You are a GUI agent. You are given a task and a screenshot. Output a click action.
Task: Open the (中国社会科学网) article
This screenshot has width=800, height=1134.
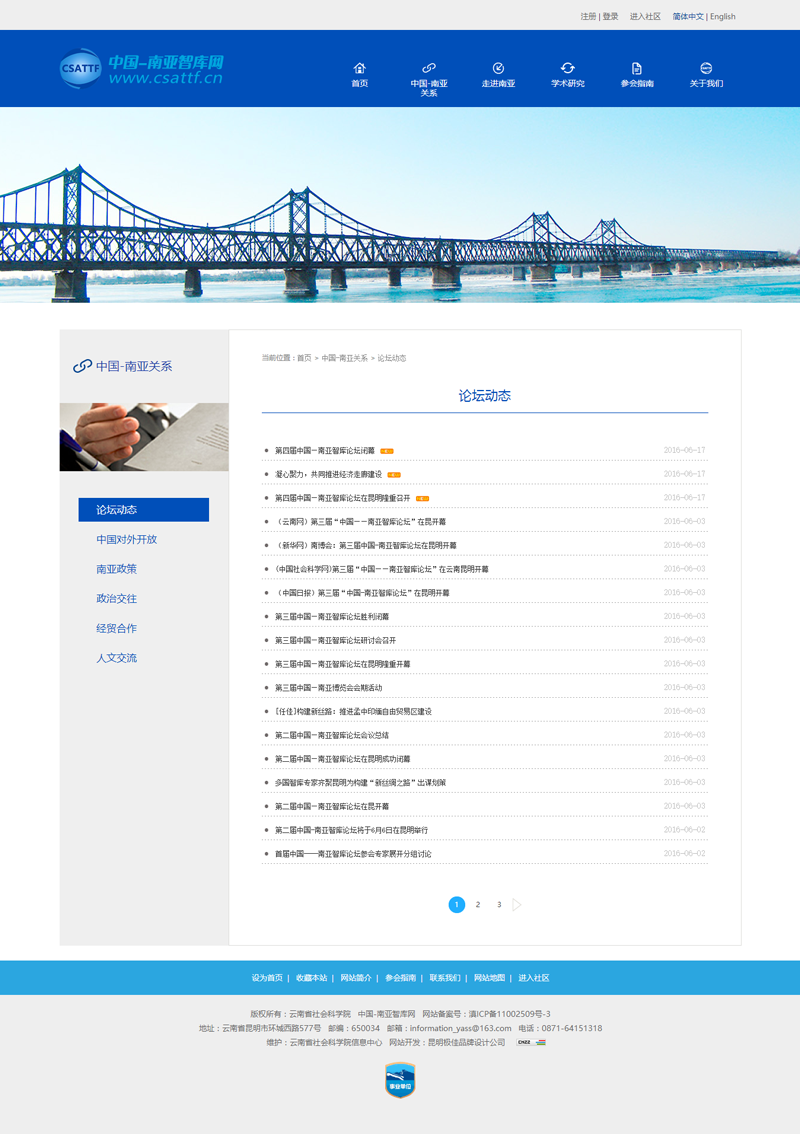(x=382, y=569)
